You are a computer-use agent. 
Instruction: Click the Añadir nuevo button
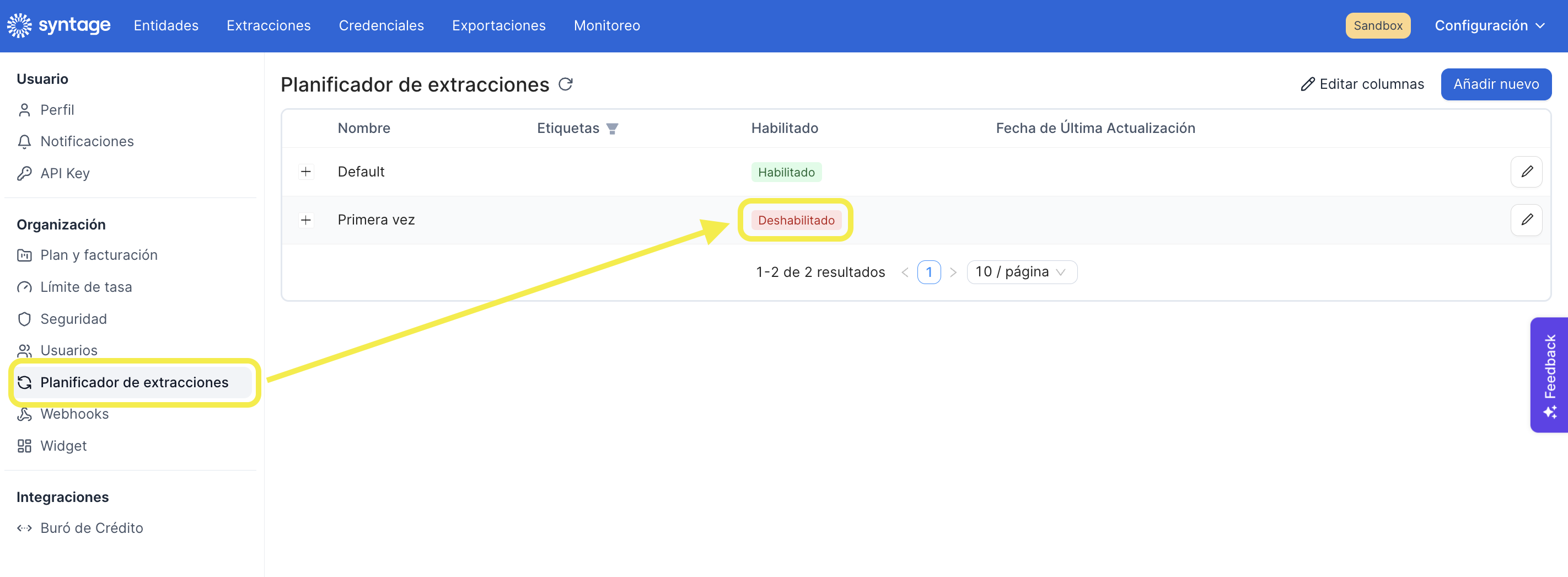click(x=1496, y=84)
